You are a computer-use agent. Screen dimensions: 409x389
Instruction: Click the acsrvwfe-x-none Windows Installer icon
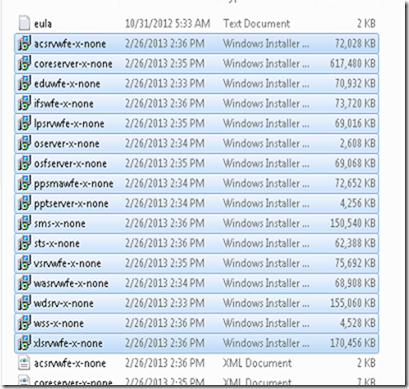click(x=24, y=43)
